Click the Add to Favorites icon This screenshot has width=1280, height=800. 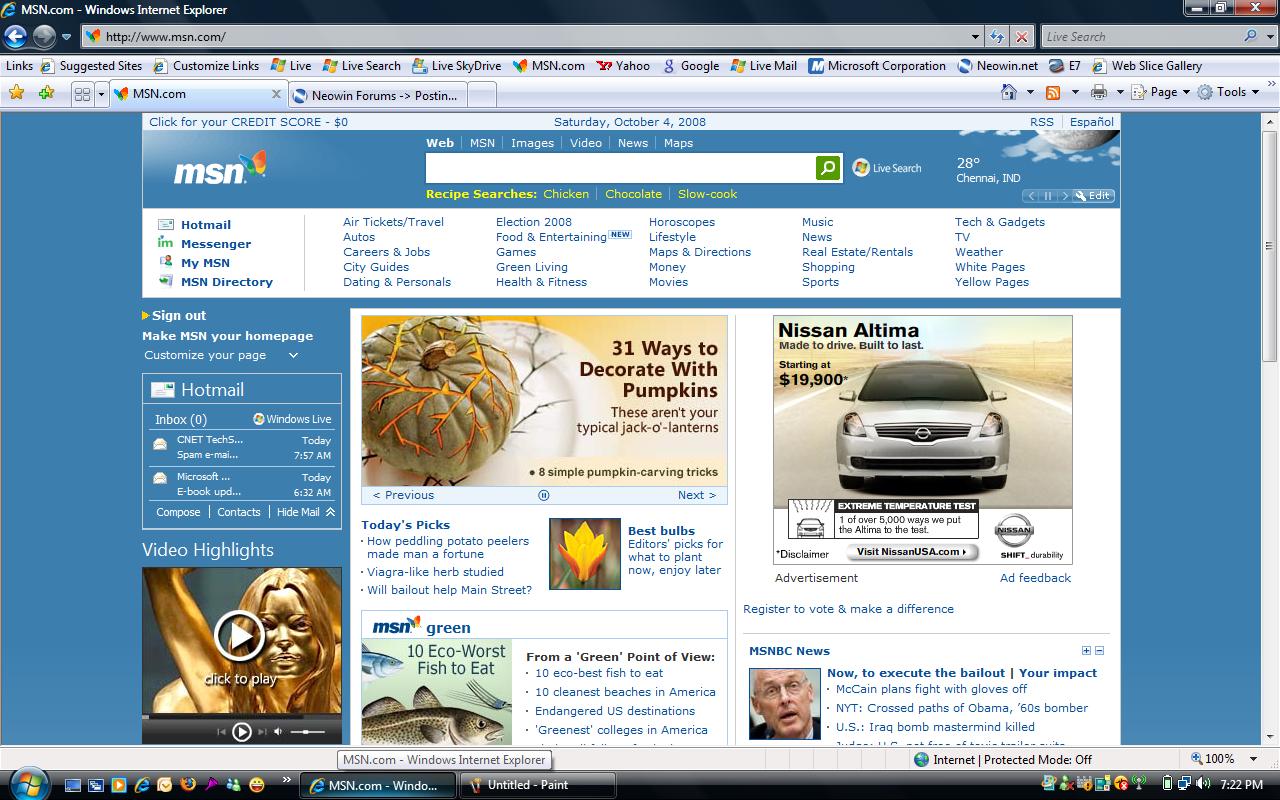46,93
